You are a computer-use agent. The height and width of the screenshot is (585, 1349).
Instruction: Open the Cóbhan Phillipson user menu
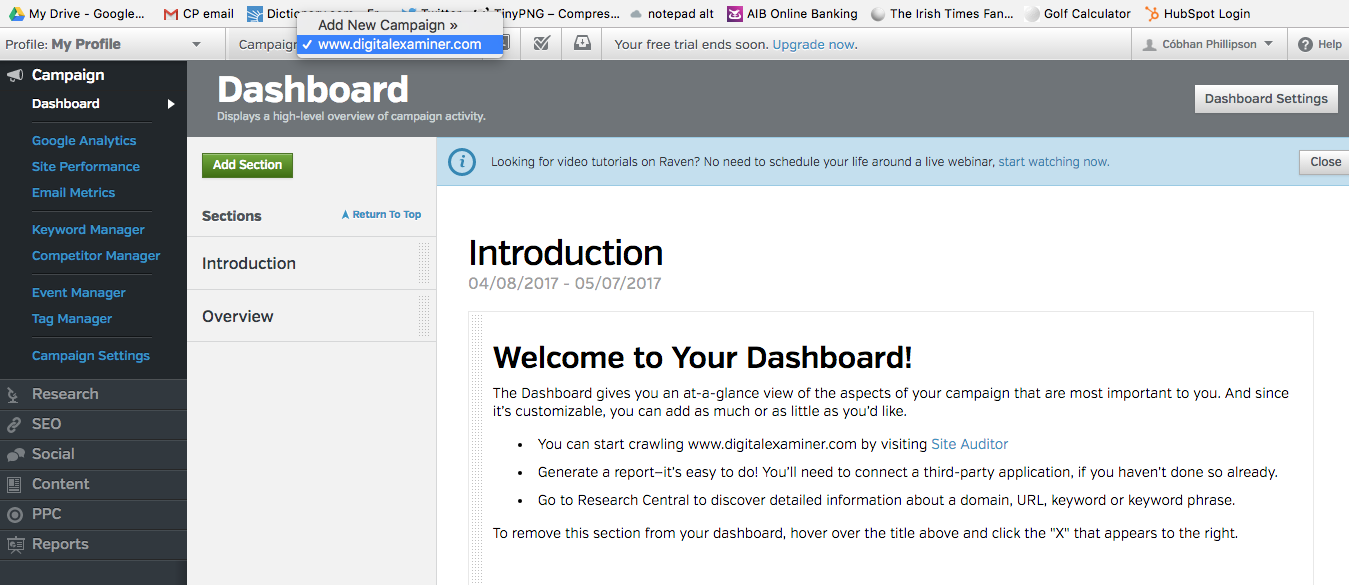coord(1209,44)
